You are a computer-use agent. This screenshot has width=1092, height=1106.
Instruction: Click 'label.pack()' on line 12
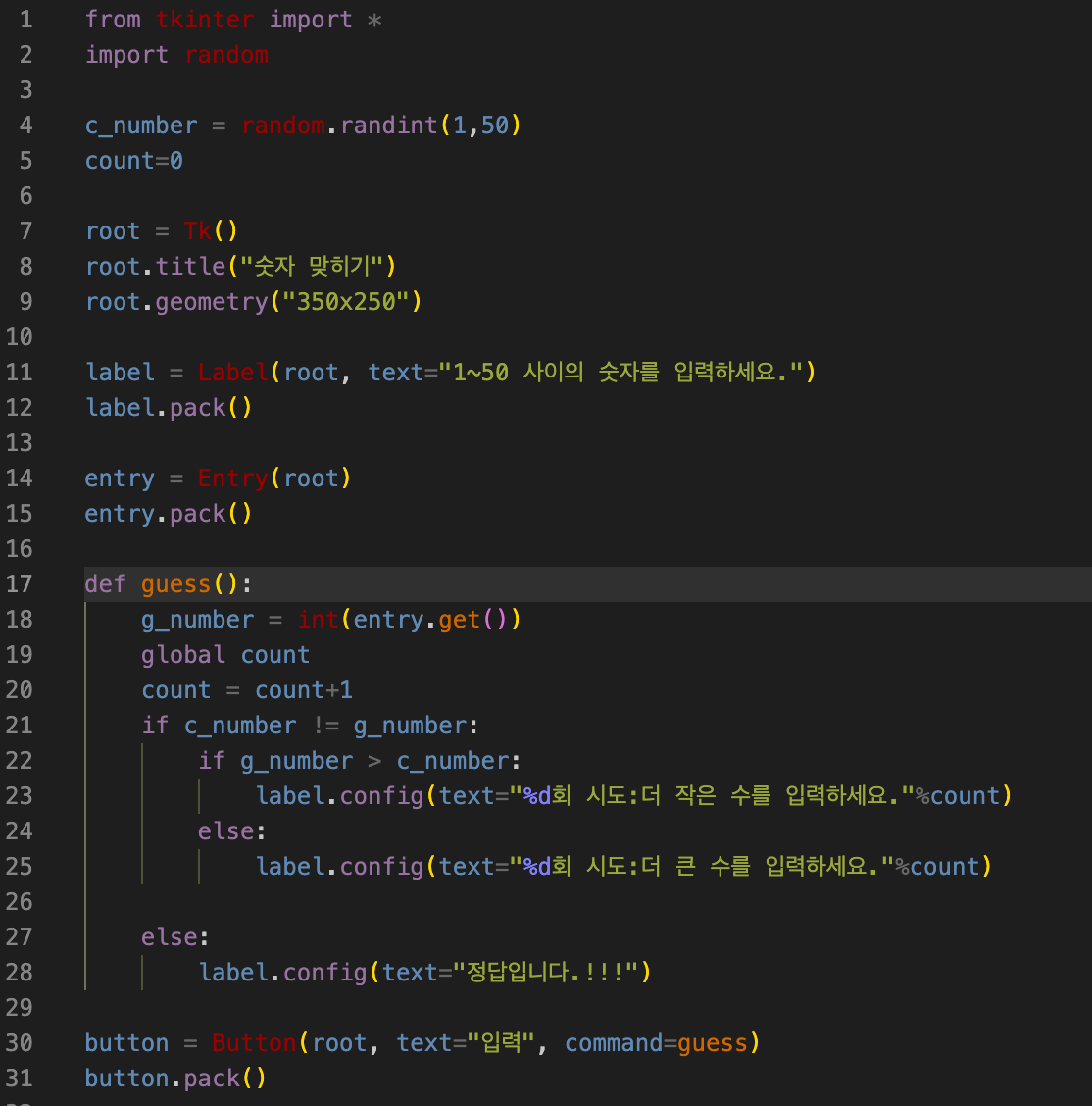pos(169,407)
